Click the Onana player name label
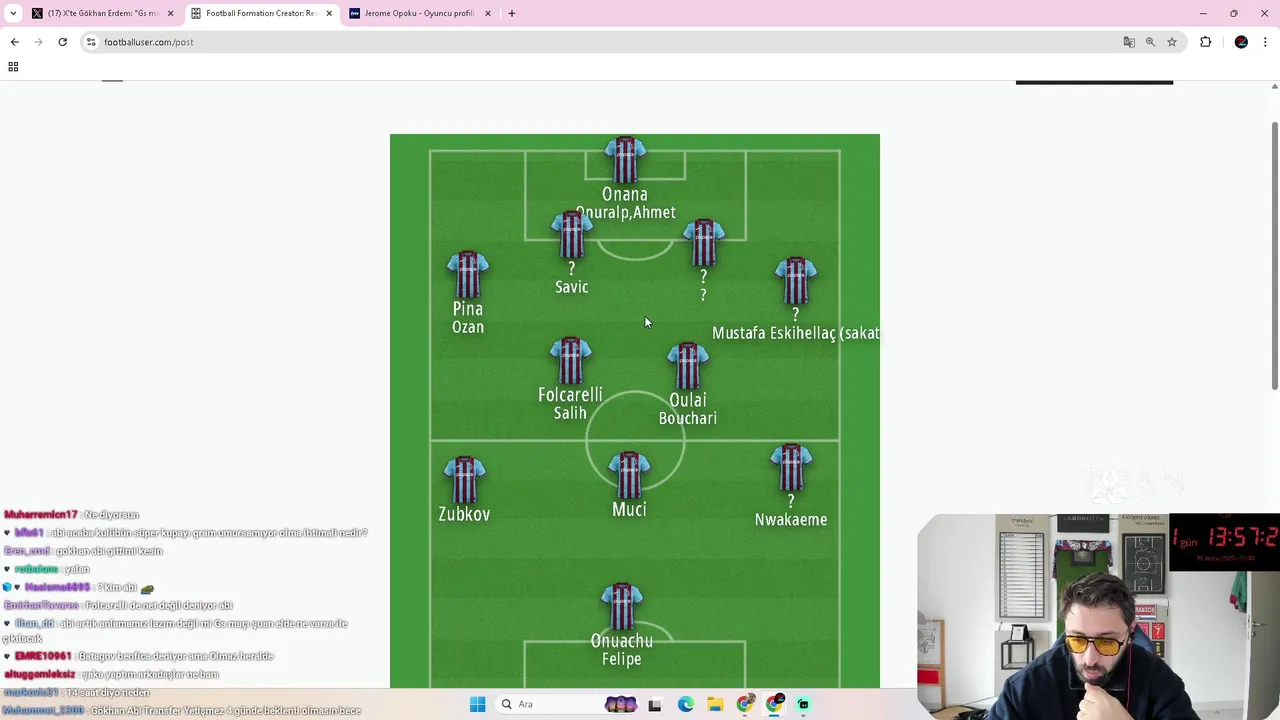 [625, 194]
